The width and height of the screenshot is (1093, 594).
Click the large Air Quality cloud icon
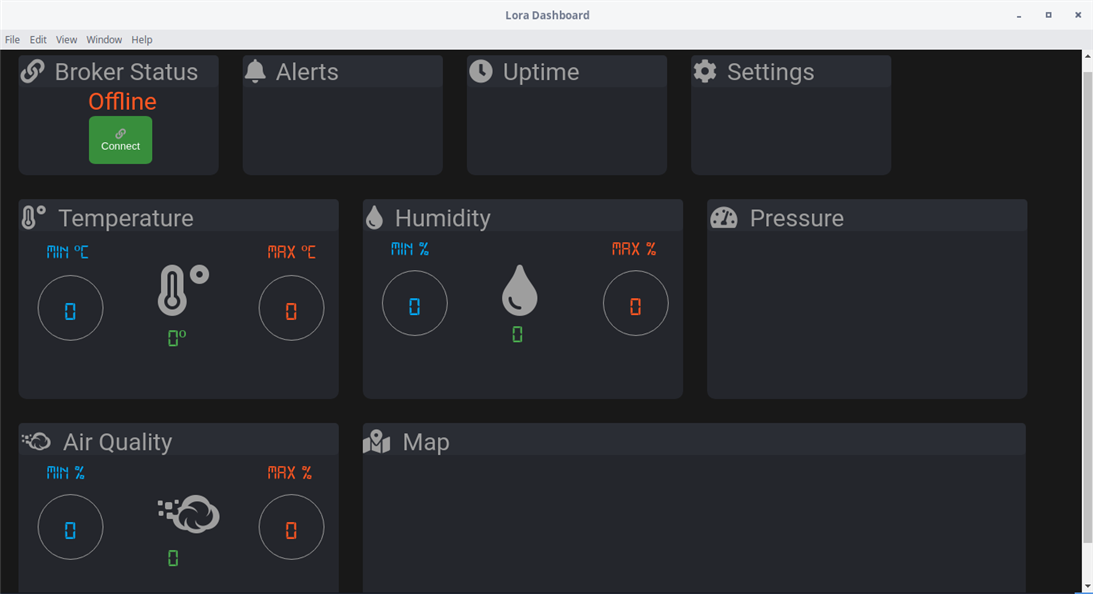click(x=189, y=514)
